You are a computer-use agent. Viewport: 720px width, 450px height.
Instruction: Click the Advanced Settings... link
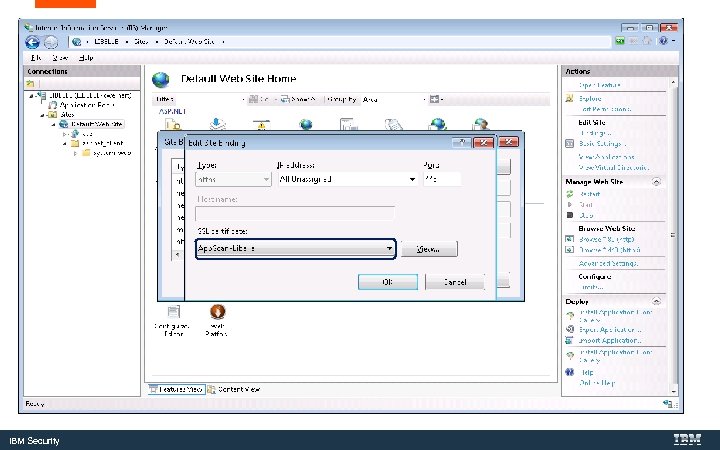click(x=608, y=264)
